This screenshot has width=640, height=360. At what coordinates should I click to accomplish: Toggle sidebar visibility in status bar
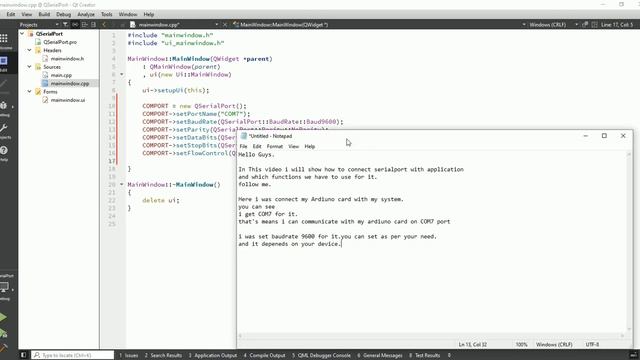coord(23,355)
